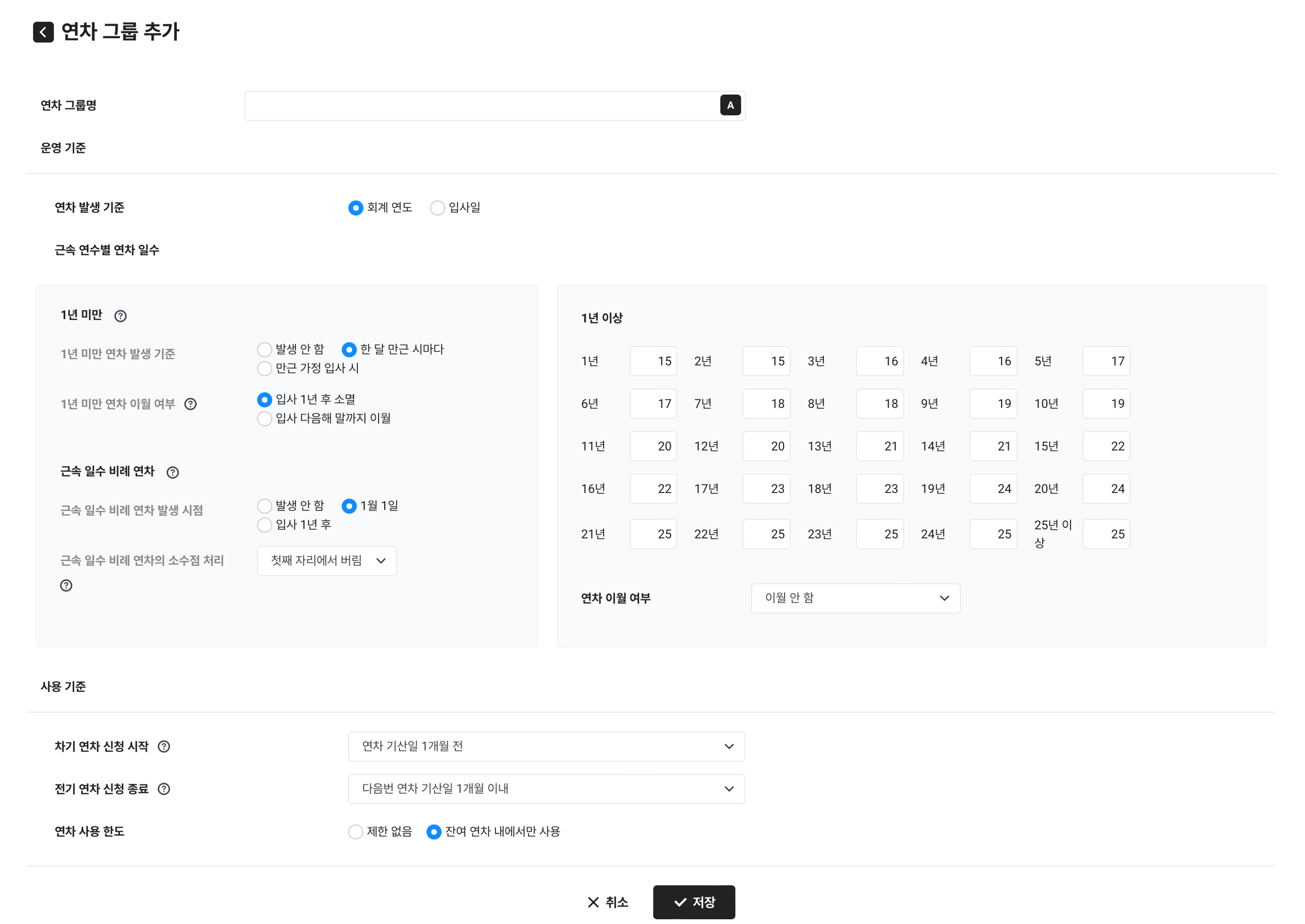Click help icon beside 전기 연차 신청 종료
Screen dimensions: 1305x924
click(164, 789)
